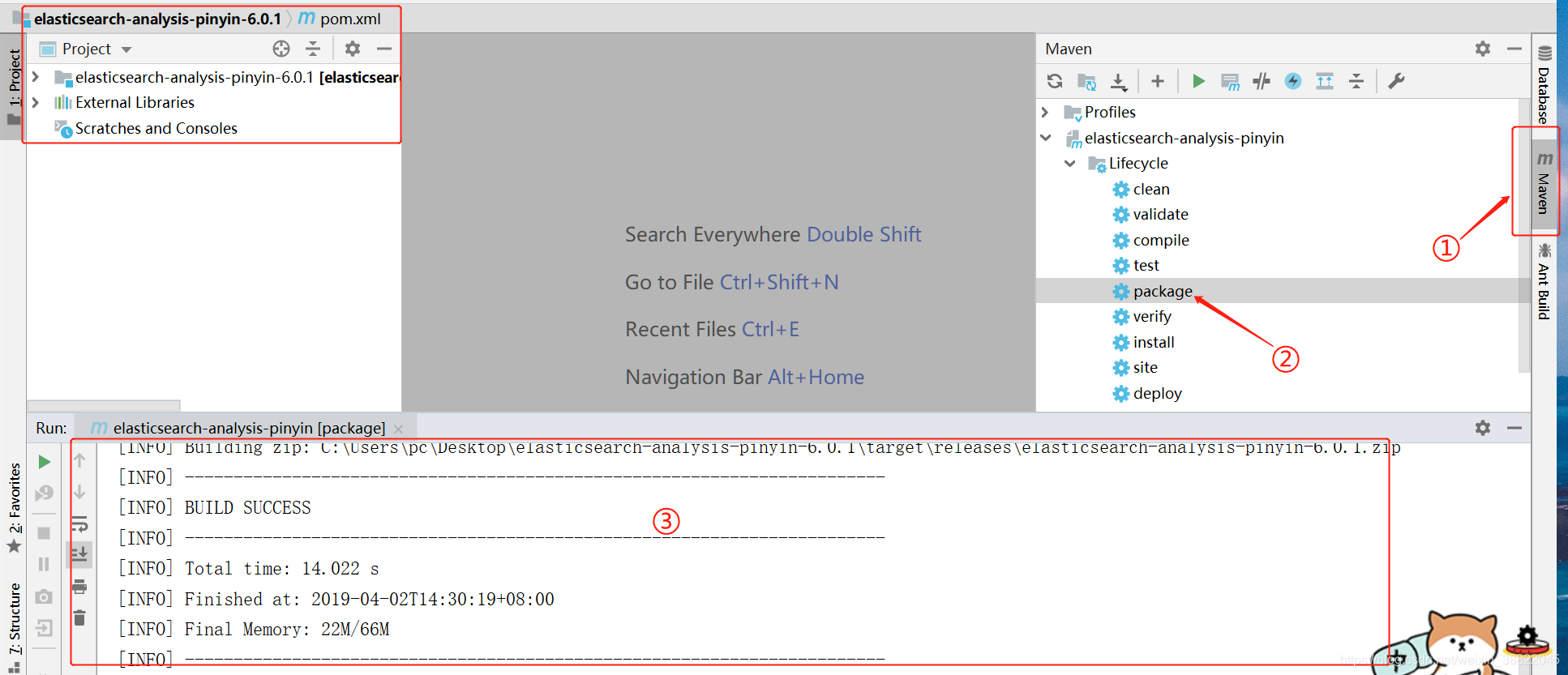
Task: Dump threads camera icon
Action: [x=45, y=596]
